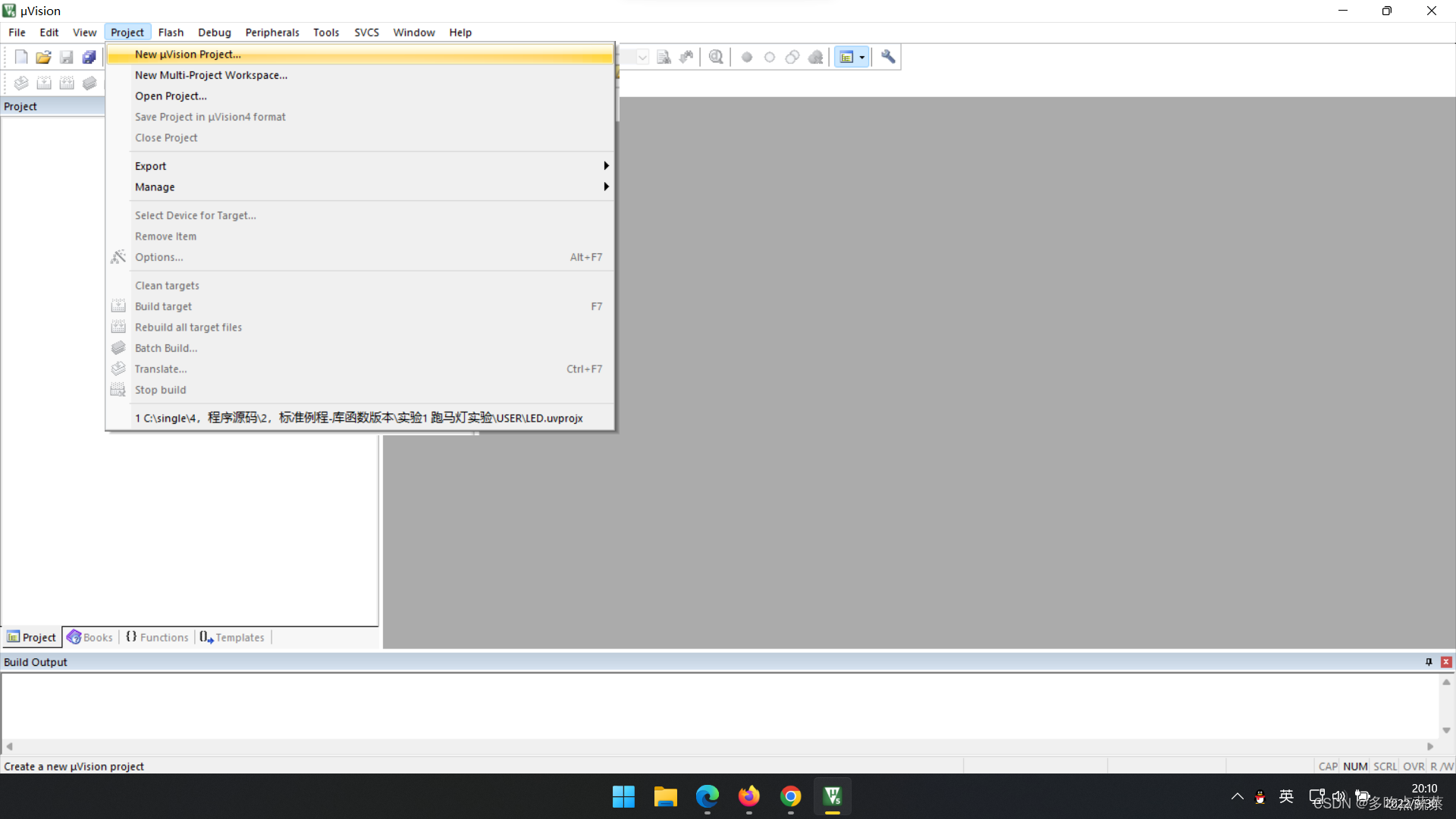Click the Find in Files icon
The height and width of the screenshot is (819, 1456).
click(664, 57)
